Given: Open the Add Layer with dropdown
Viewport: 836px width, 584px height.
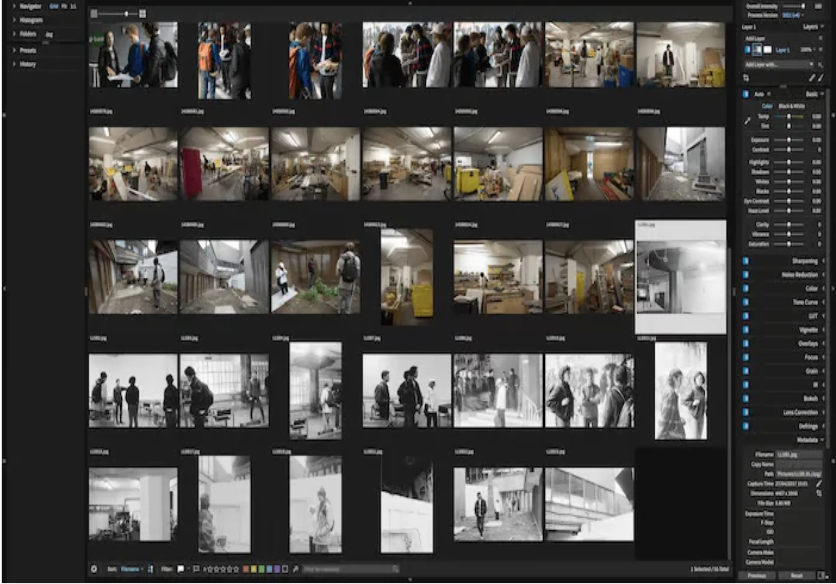Looking at the screenshot, I should (x=779, y=65).
